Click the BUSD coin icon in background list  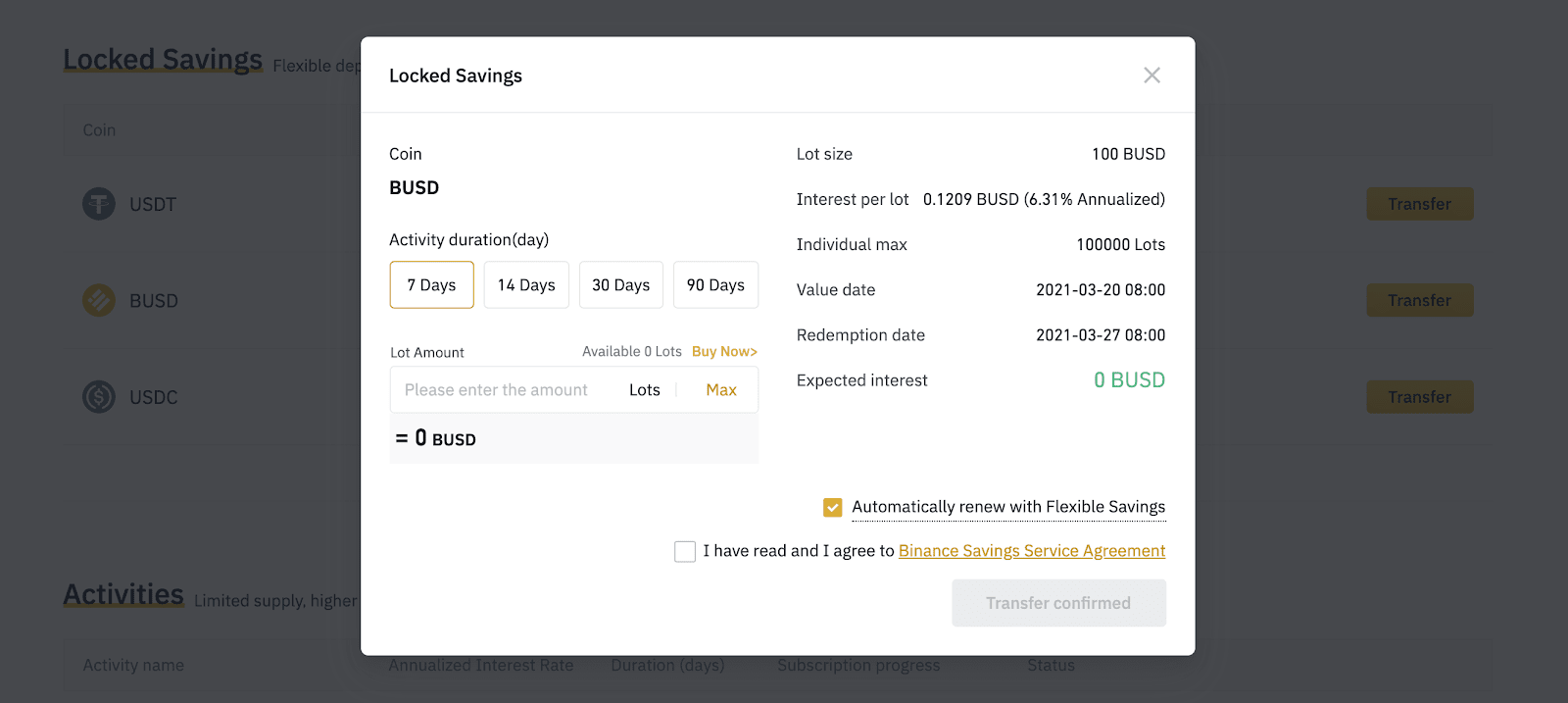[99, 300]
